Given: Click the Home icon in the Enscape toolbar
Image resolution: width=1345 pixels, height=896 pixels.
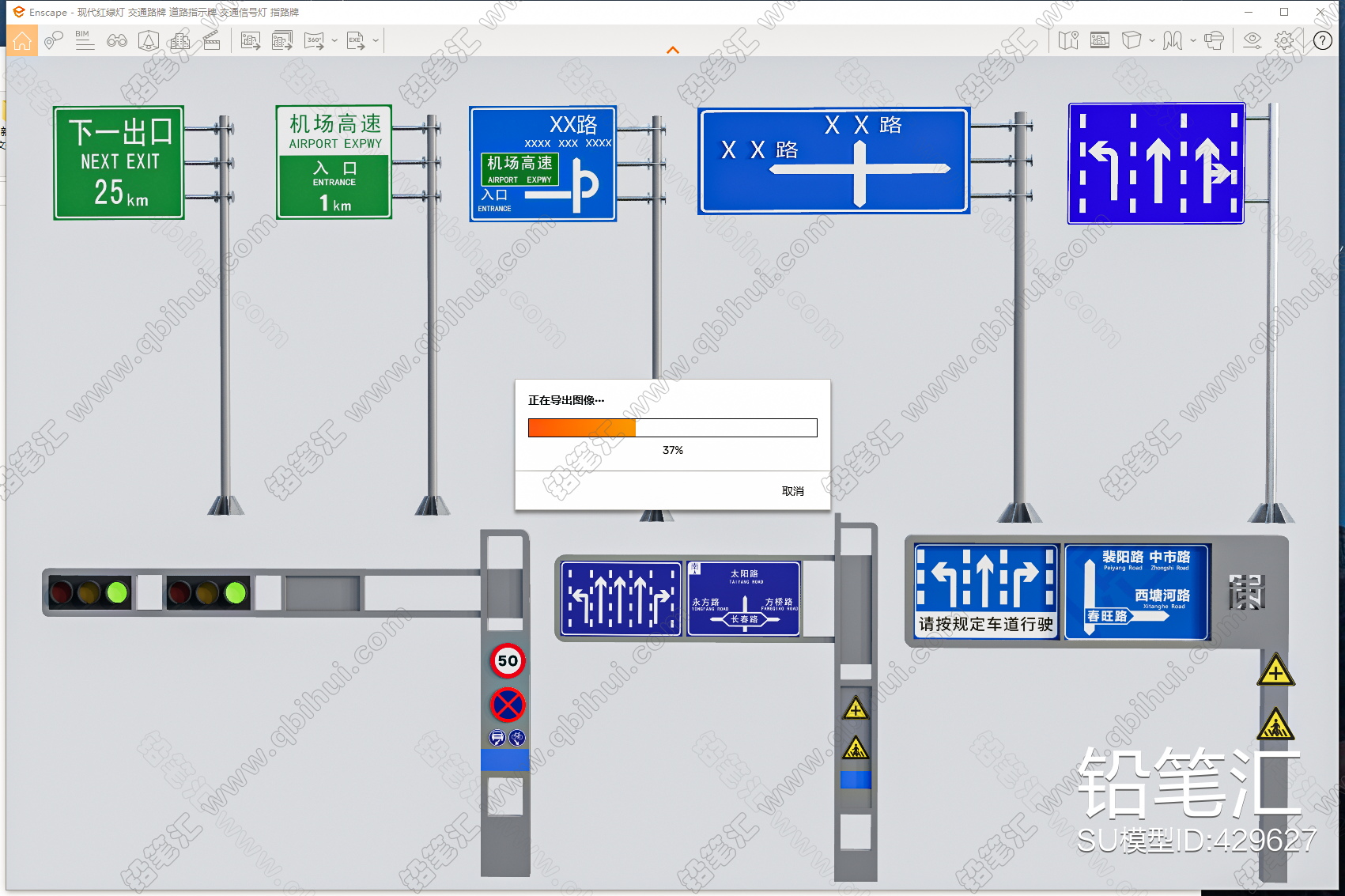Looking at the screenshot, I should (22, 40).
